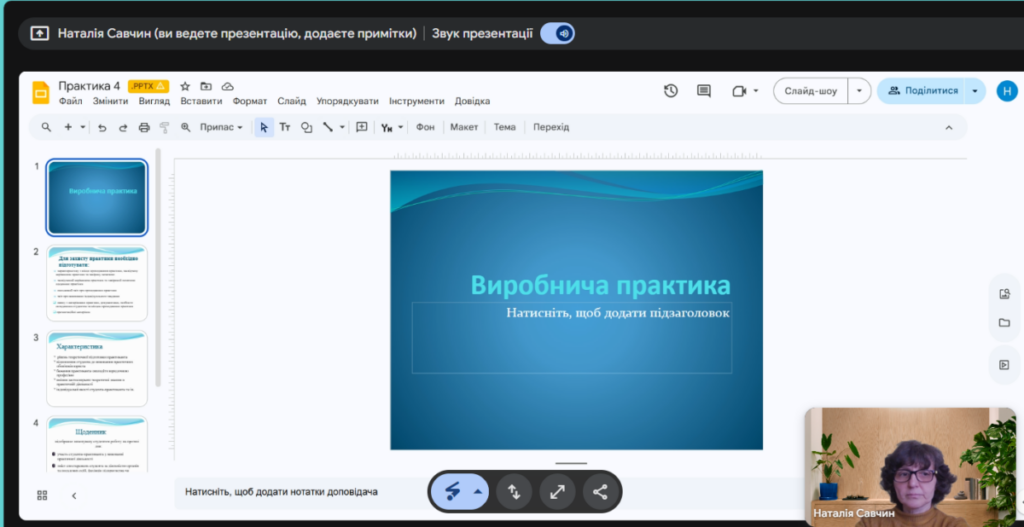Click the print icon in toolbar

point(144,127)
